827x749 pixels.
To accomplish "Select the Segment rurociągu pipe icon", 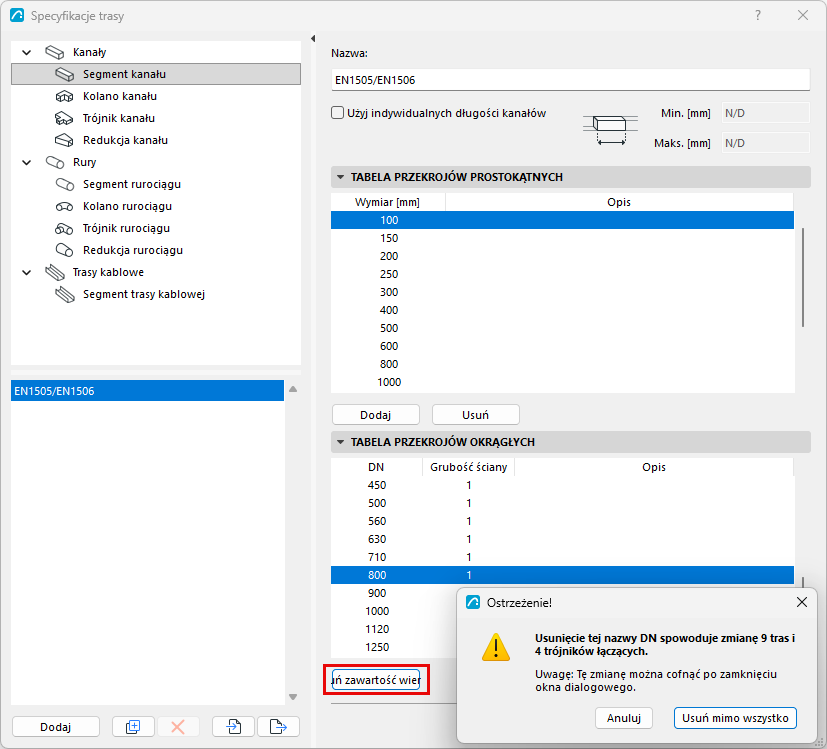I will point(64,185).
